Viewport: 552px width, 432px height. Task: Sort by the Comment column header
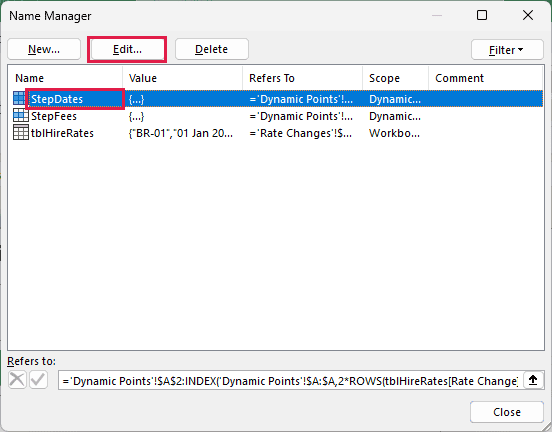[x=485, y=78]
